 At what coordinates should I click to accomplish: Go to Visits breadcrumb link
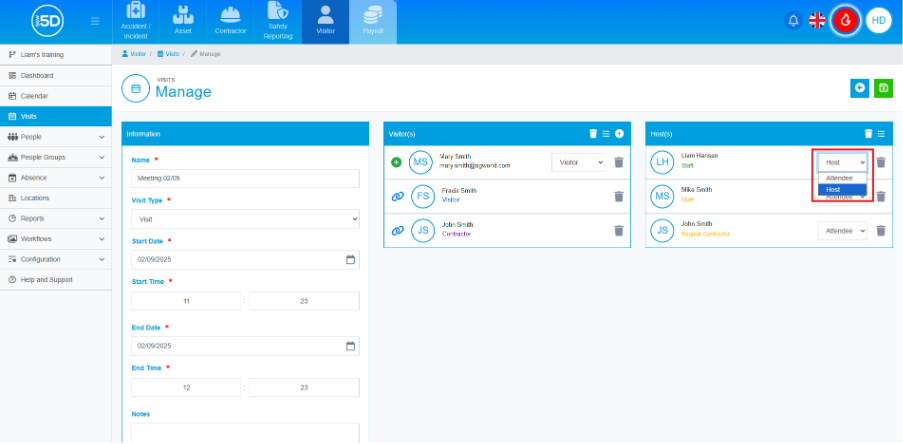point(168,54)
